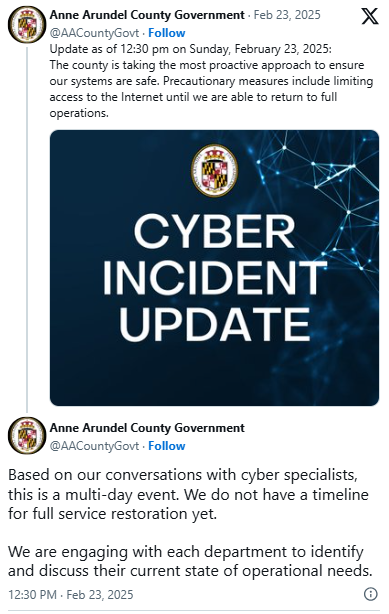Click Follow in the top tweet header
389x614 pixels.
[166, 33]
